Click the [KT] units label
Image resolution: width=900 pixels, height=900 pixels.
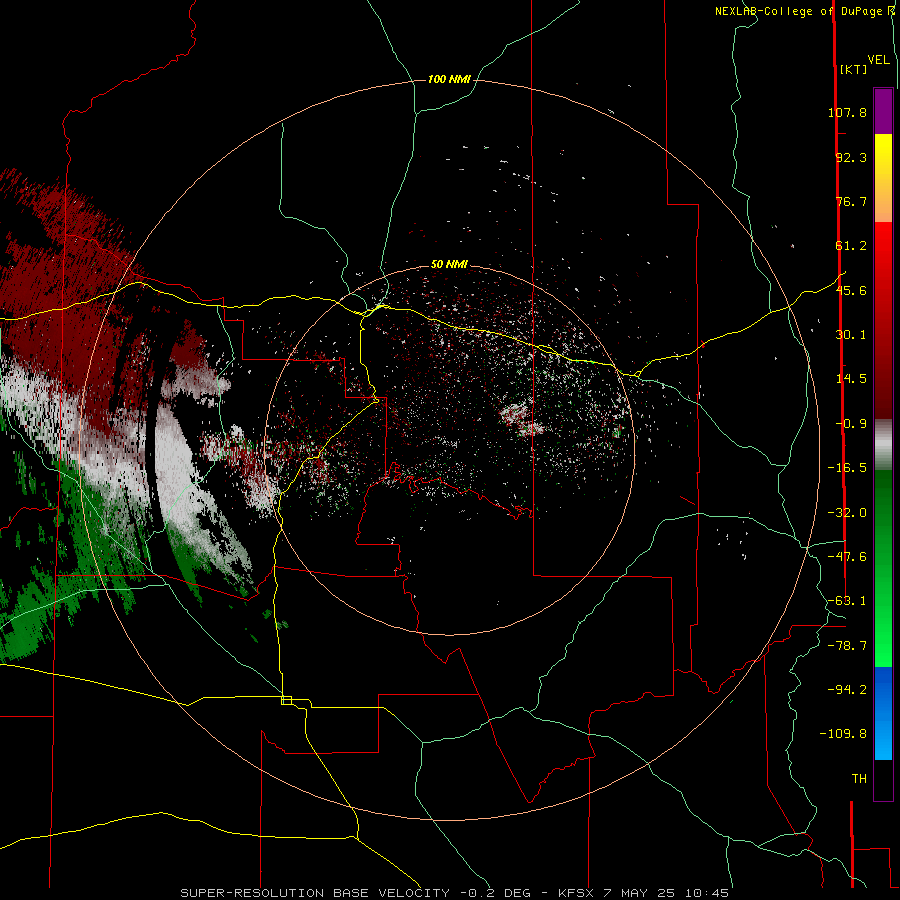[854, 69]
